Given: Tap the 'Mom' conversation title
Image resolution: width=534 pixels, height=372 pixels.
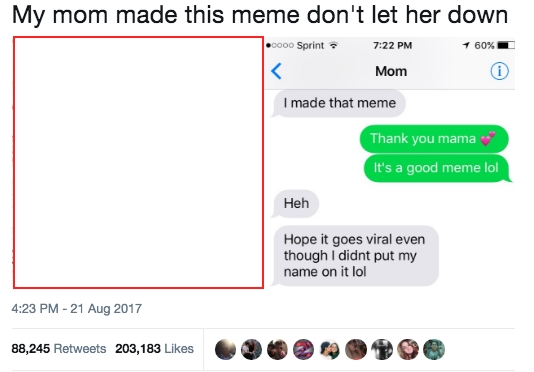Looking at the screenshot, I should pos(391,71).
